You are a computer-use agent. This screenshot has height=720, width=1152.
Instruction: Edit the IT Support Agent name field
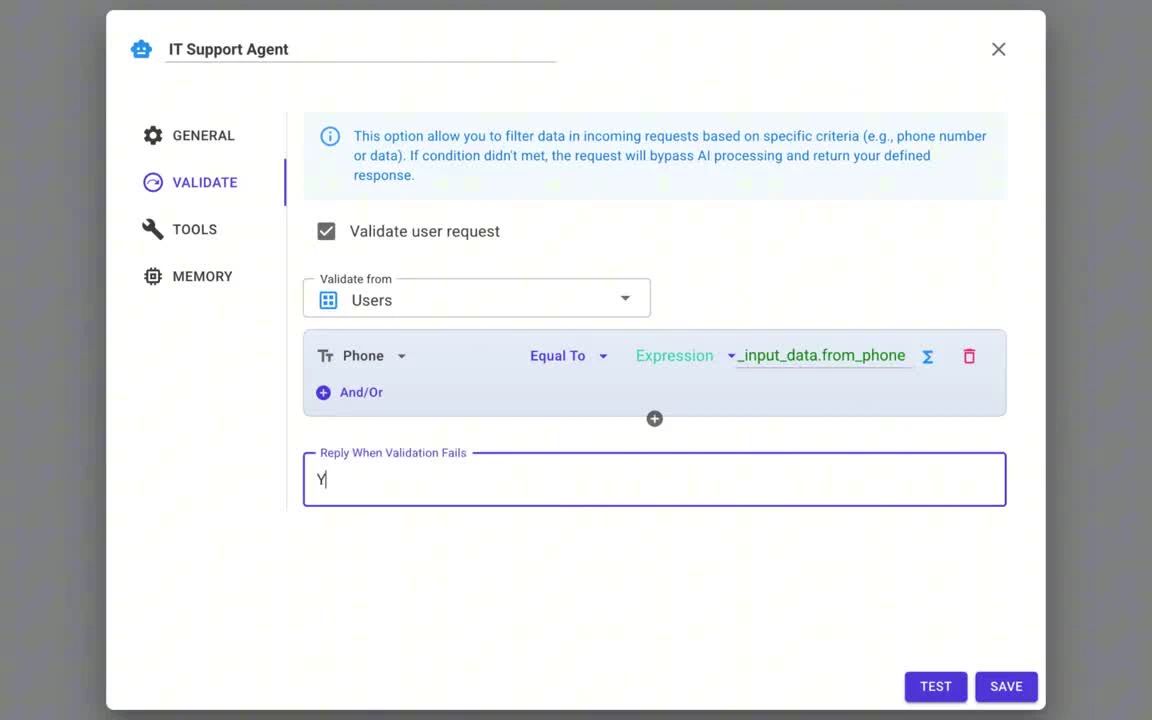click(361, 49)
